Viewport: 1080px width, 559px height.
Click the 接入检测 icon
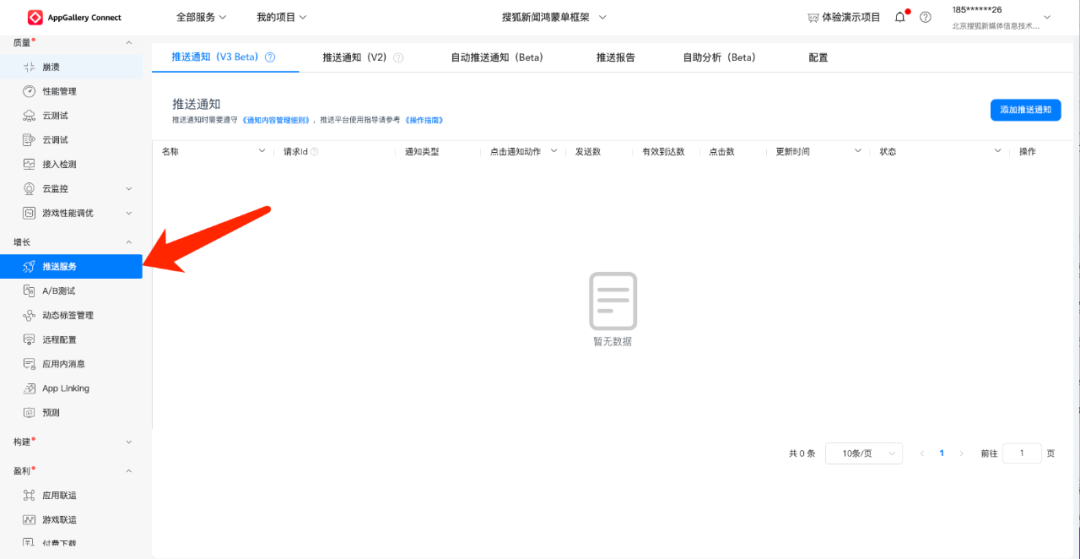pyautogui.click(x=29, y=165)
